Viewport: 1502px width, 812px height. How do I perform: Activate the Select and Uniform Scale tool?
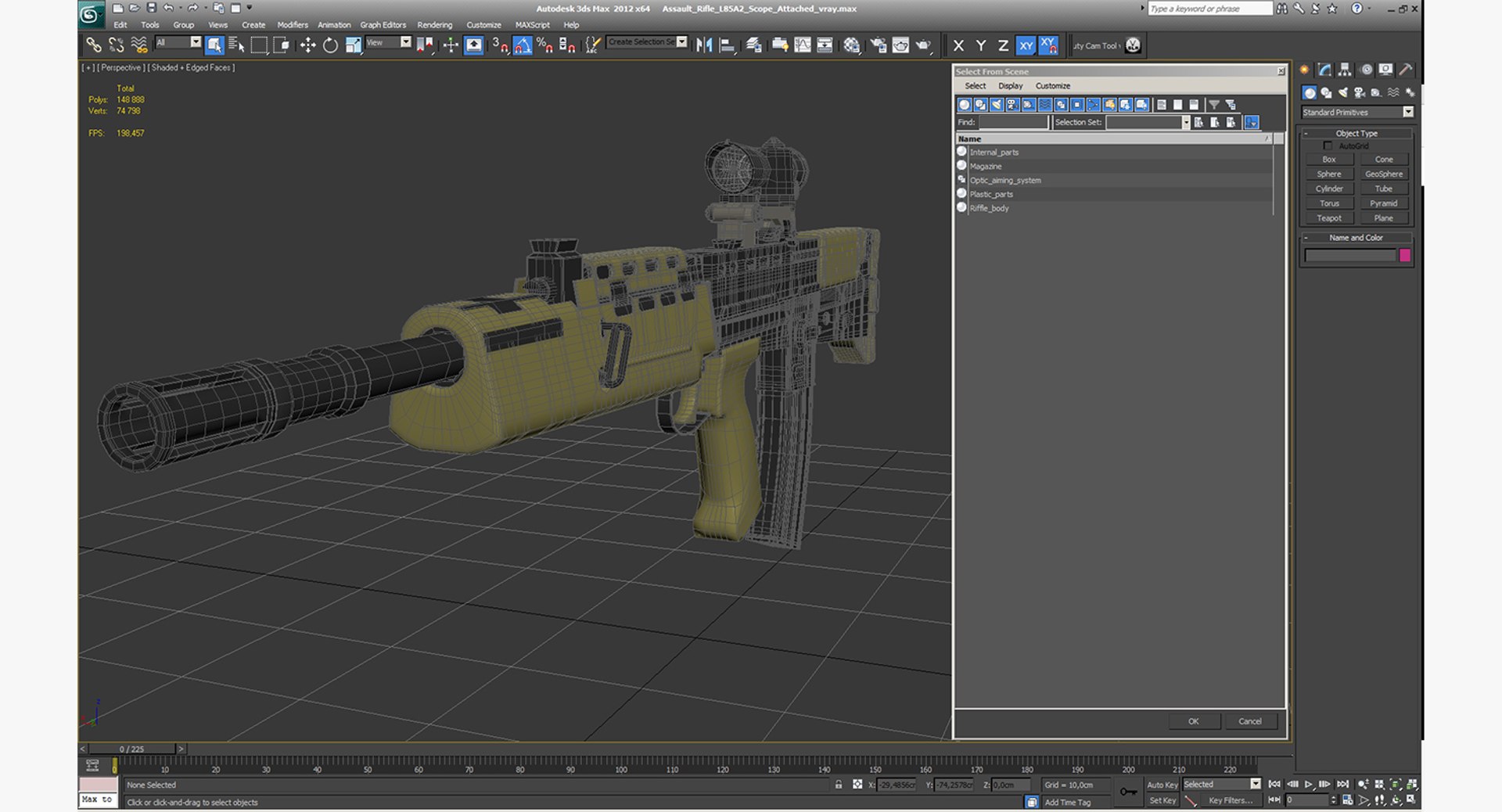coord(353,45)
